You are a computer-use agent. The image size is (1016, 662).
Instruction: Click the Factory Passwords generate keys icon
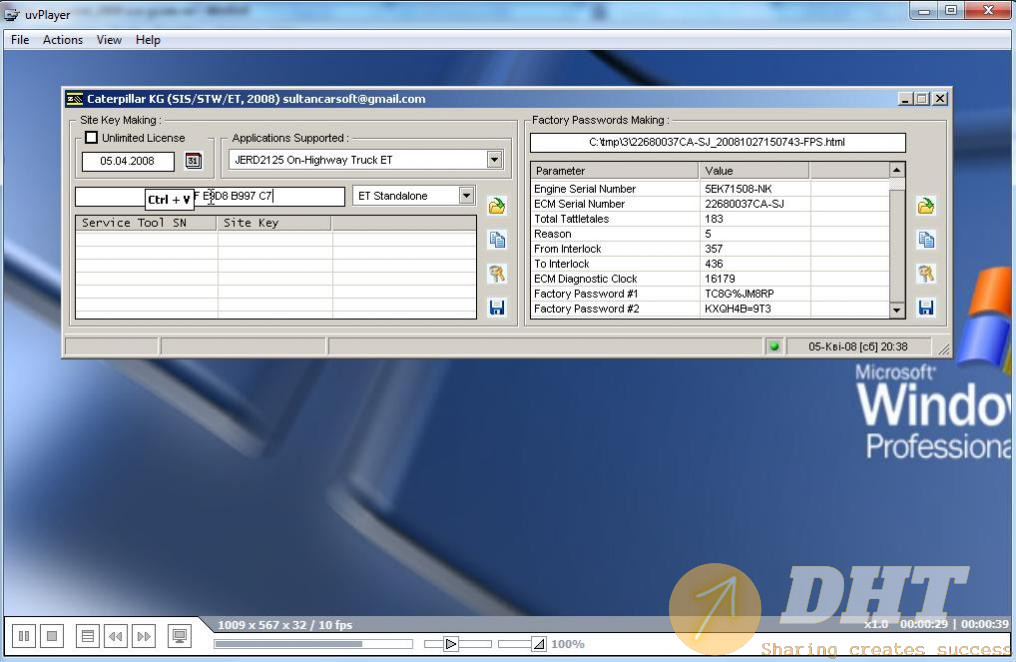[x=926, y=273]
